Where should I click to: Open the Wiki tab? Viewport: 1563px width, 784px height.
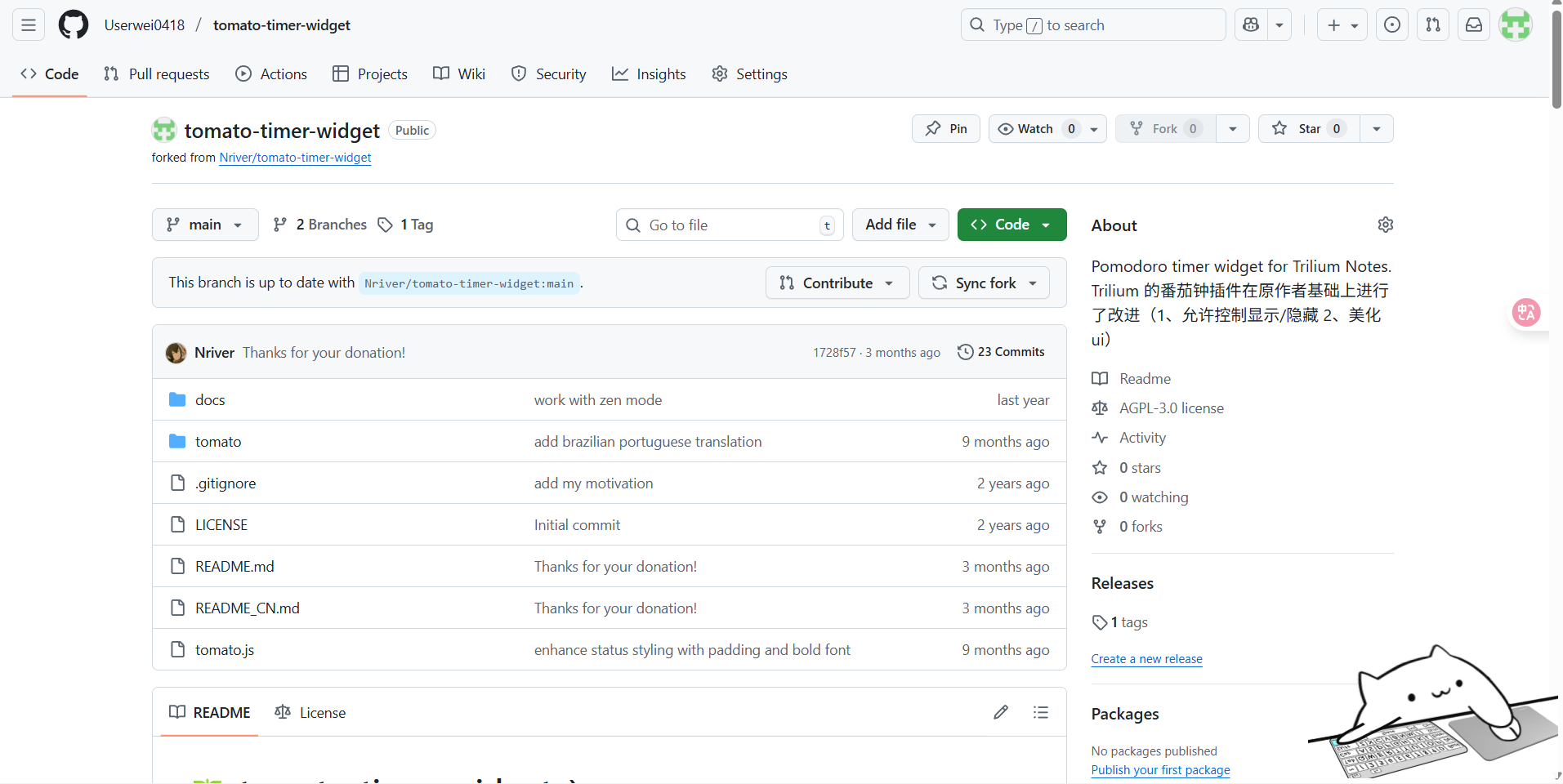(x=459, y=74)
